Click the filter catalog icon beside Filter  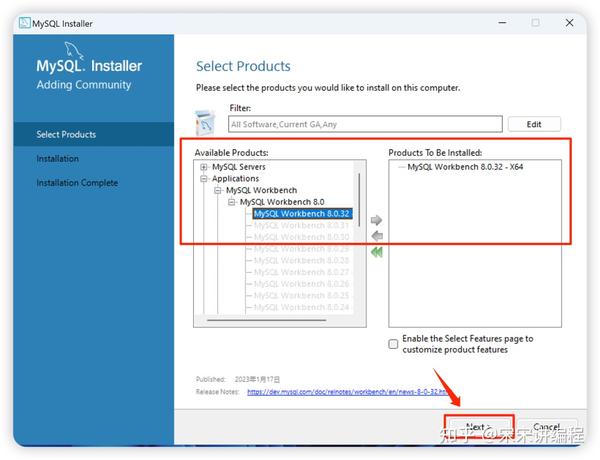[x=205, y=123]
